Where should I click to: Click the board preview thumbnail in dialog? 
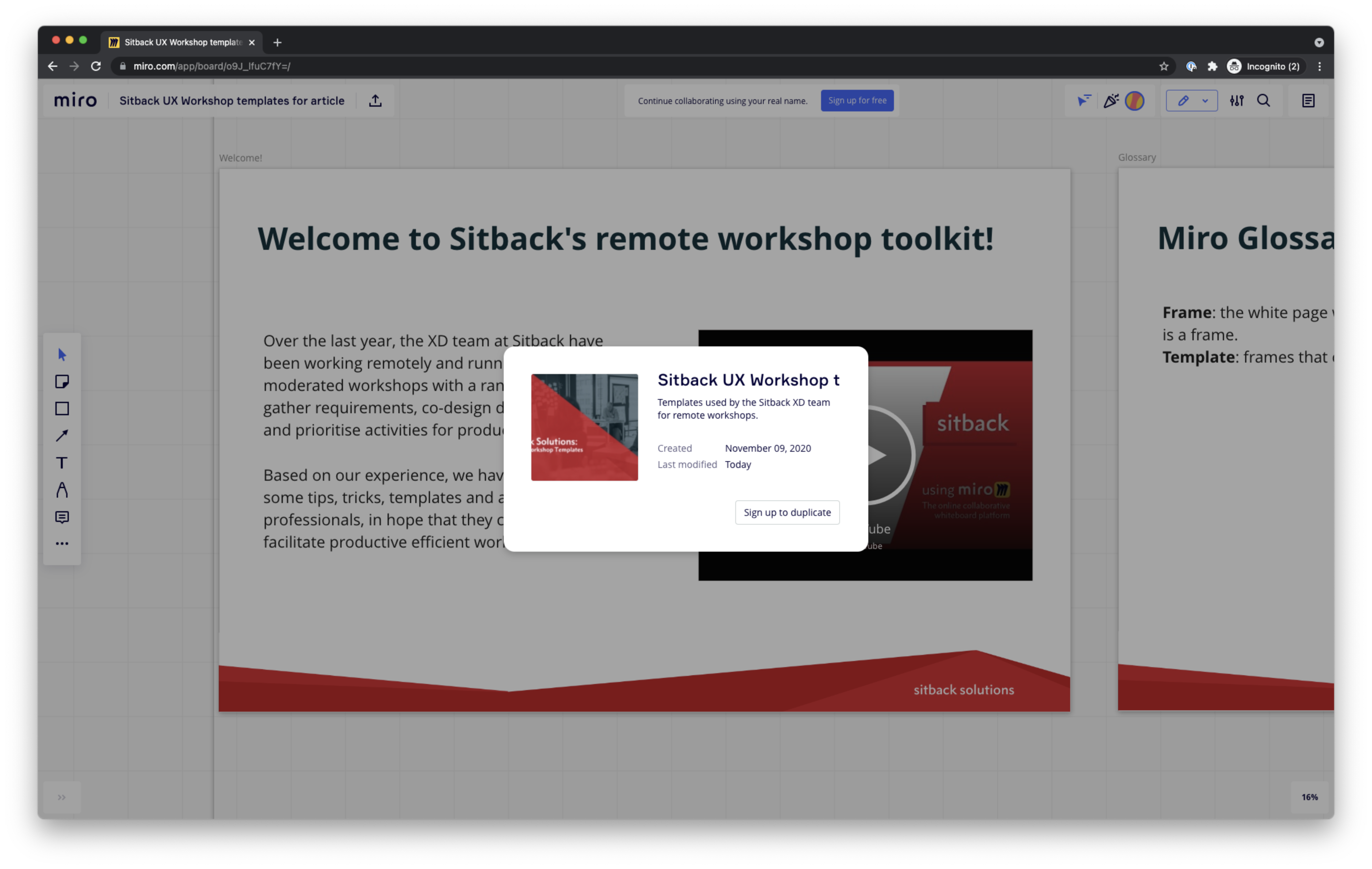[584, 427]
